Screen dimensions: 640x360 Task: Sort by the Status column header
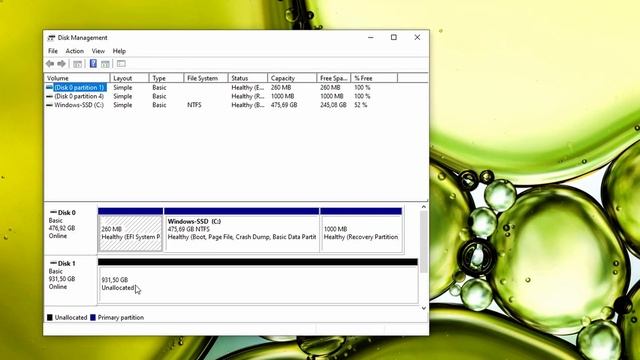(248, 78)
